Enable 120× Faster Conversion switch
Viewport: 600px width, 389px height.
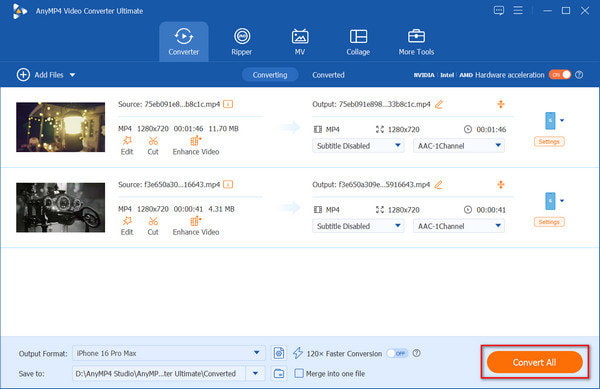[398, 353]
